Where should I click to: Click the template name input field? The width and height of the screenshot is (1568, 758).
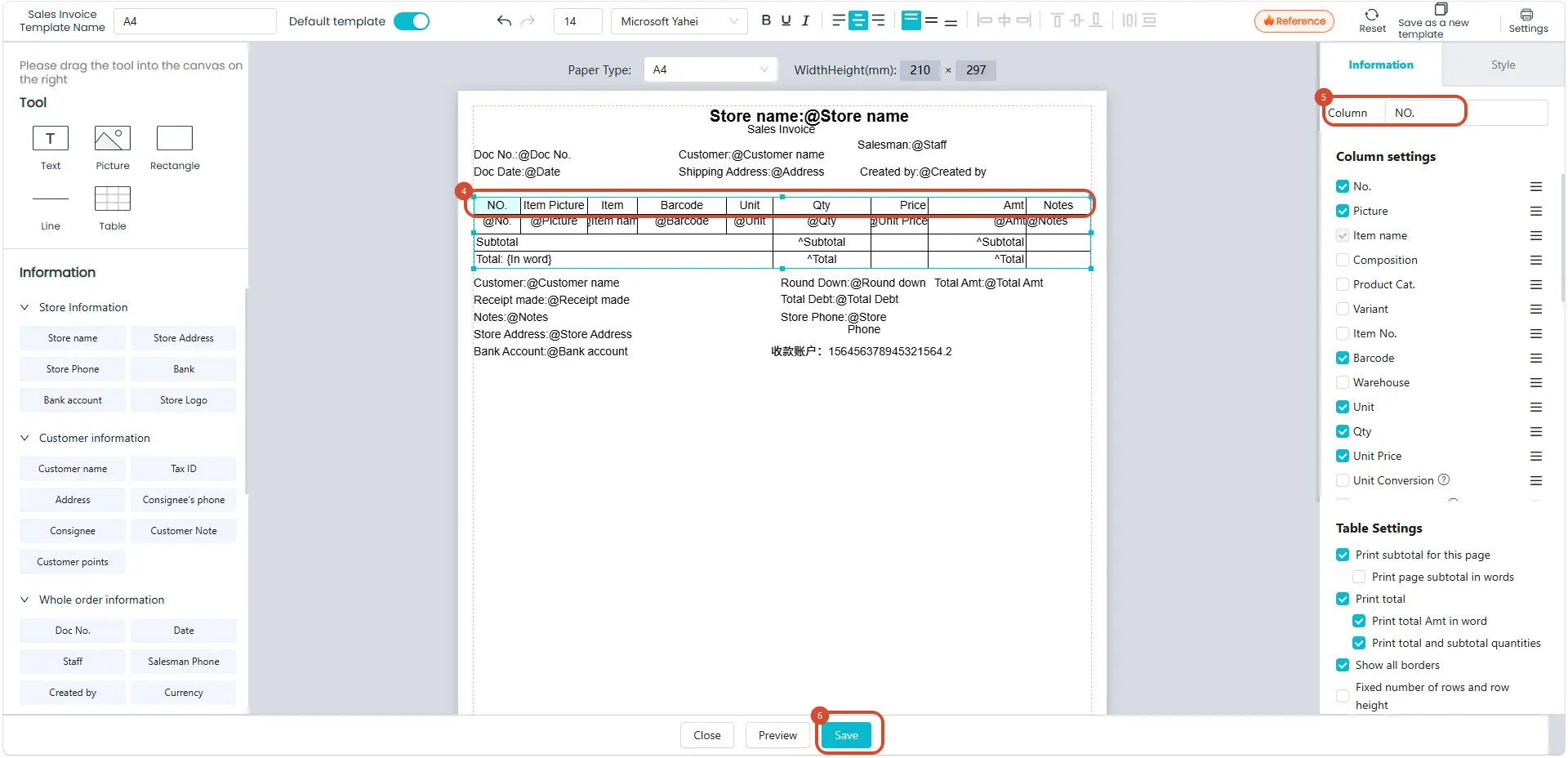pyautogui.click(x=195, y=21)
